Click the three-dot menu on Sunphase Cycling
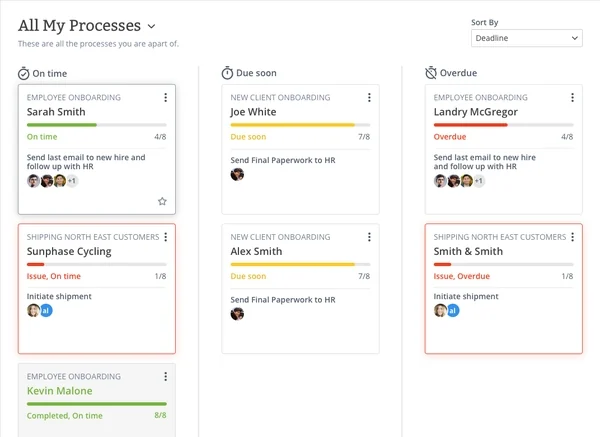Image resolution: width=600 pixels, height=437 pixels. [x=165, y=237]
